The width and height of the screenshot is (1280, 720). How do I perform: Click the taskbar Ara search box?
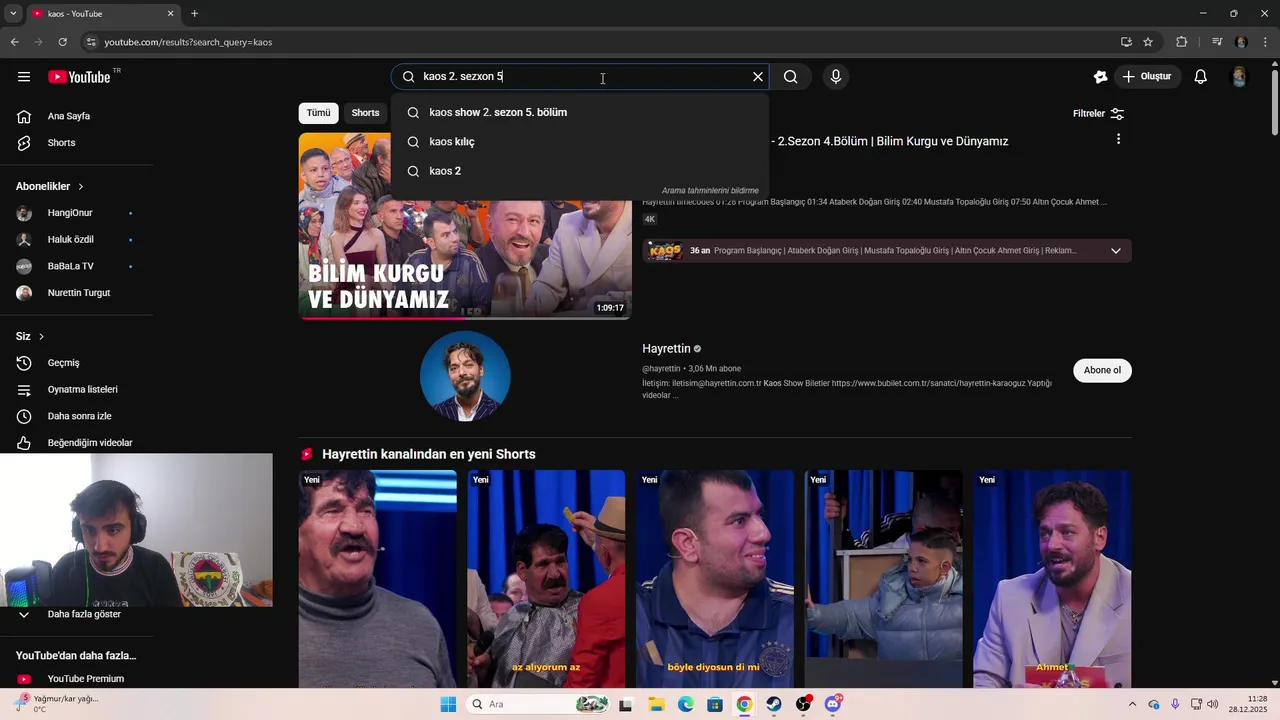(540, 704)
